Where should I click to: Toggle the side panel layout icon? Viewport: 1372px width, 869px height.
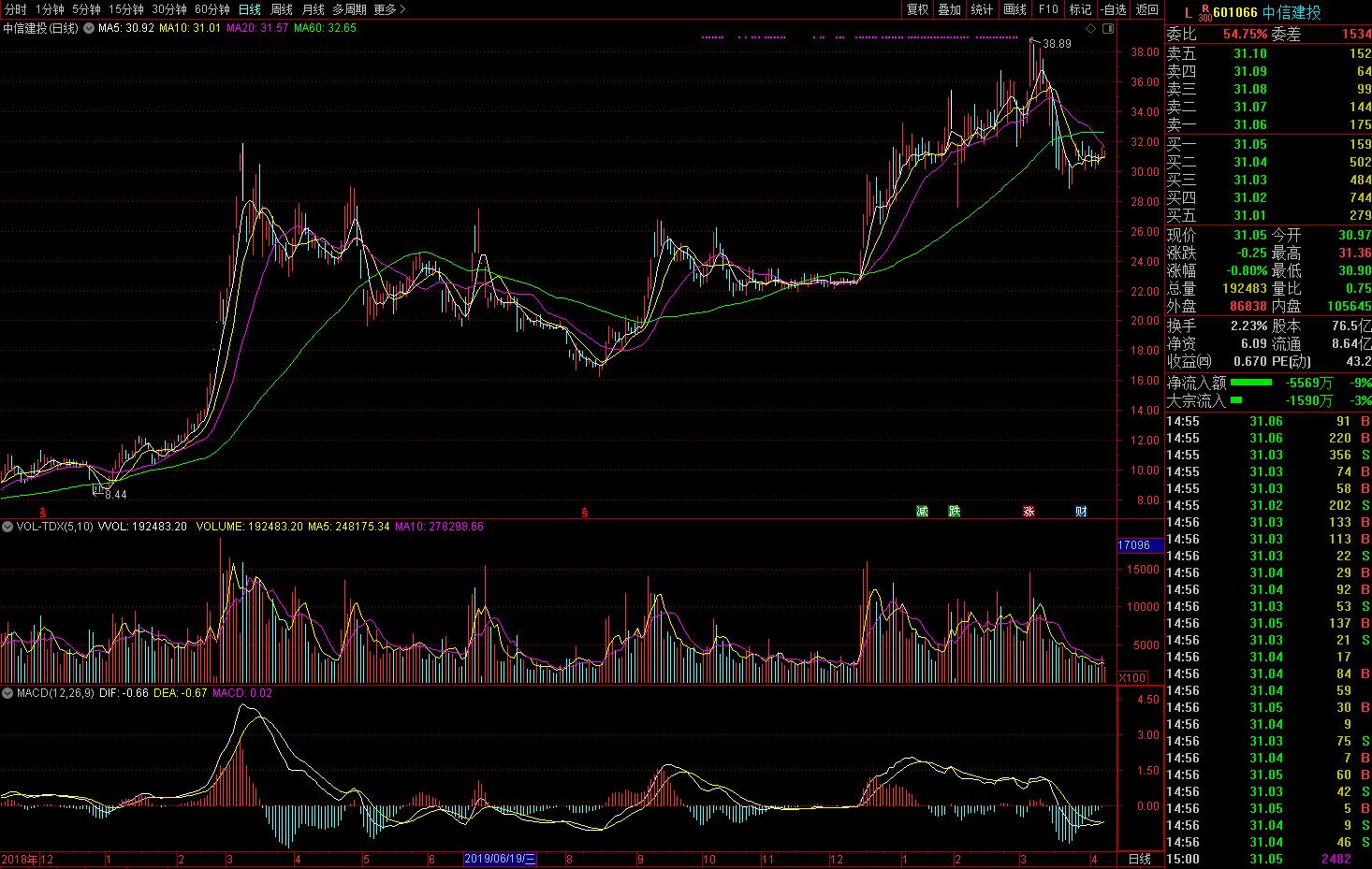[1107, 29]
